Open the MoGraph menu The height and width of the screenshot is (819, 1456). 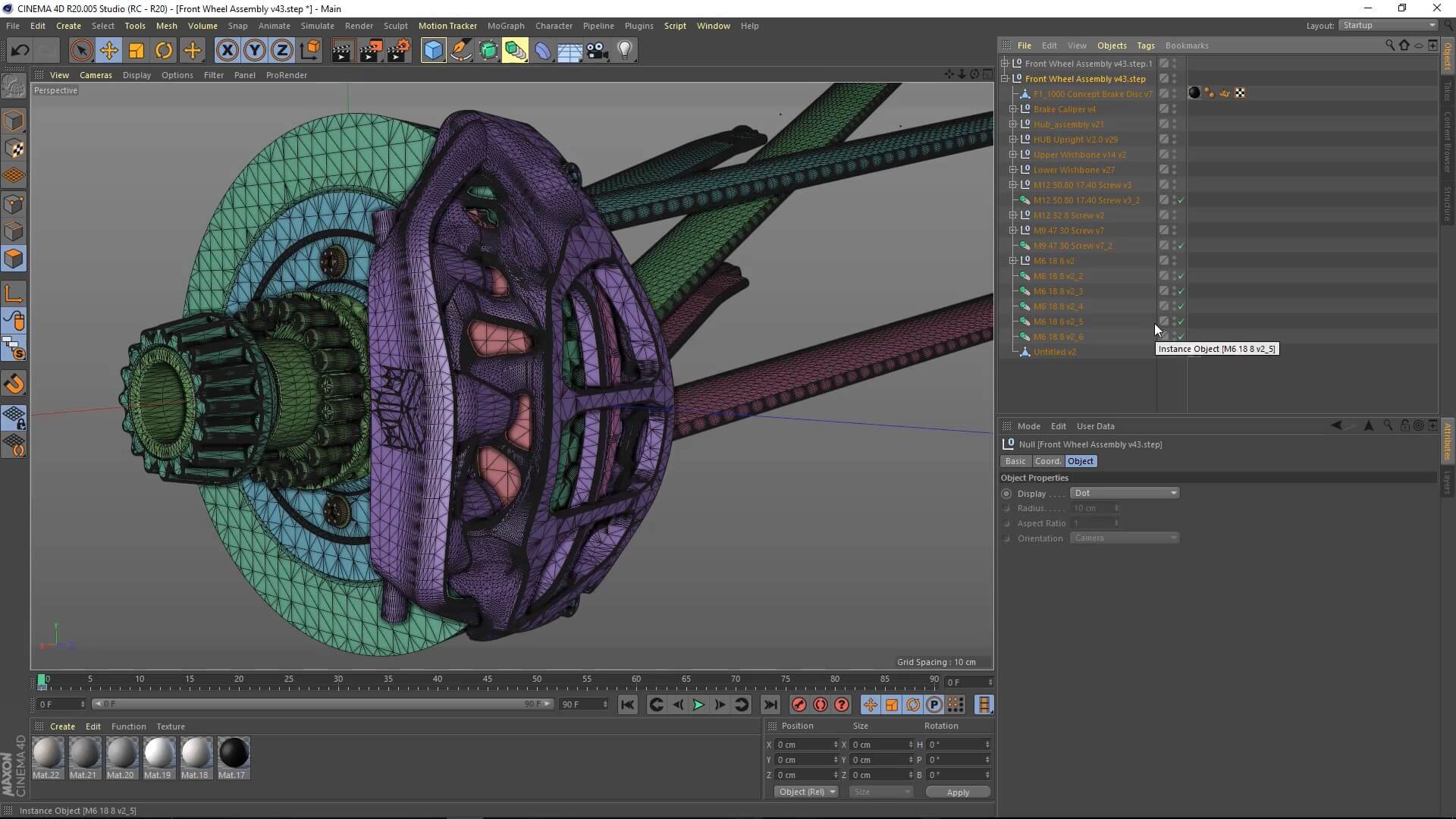coord(505,26)
